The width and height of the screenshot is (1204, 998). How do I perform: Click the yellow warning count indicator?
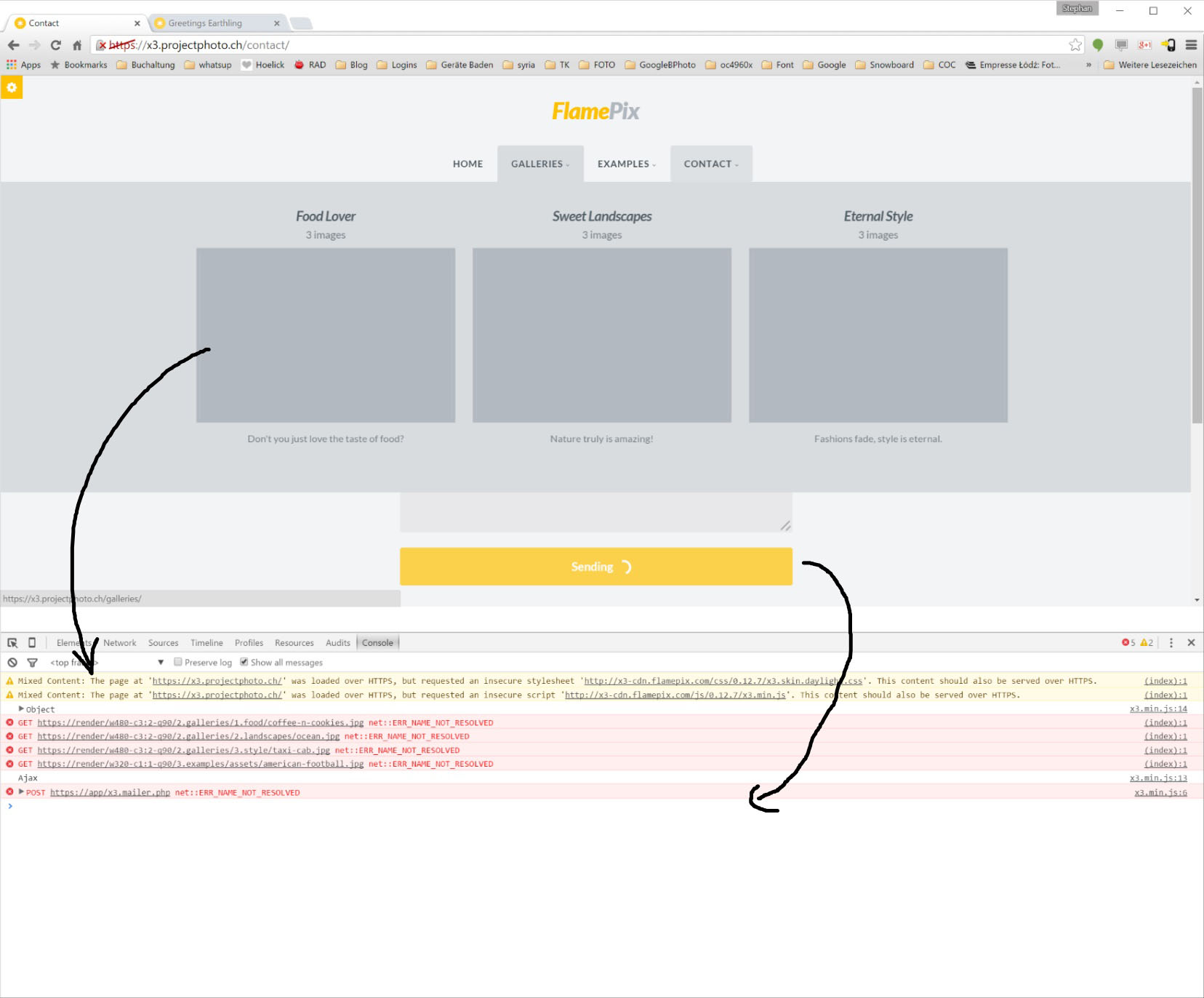(1147, 643)
